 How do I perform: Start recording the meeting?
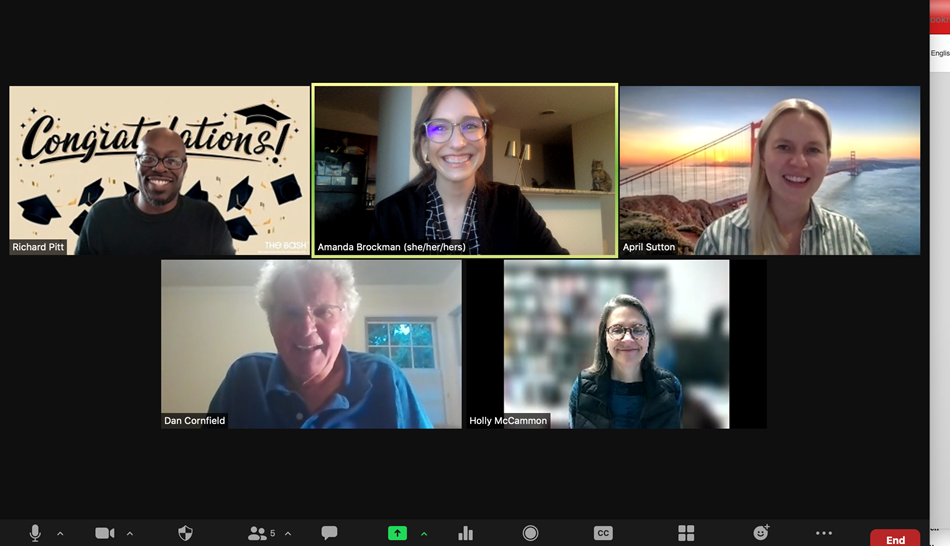531,533
